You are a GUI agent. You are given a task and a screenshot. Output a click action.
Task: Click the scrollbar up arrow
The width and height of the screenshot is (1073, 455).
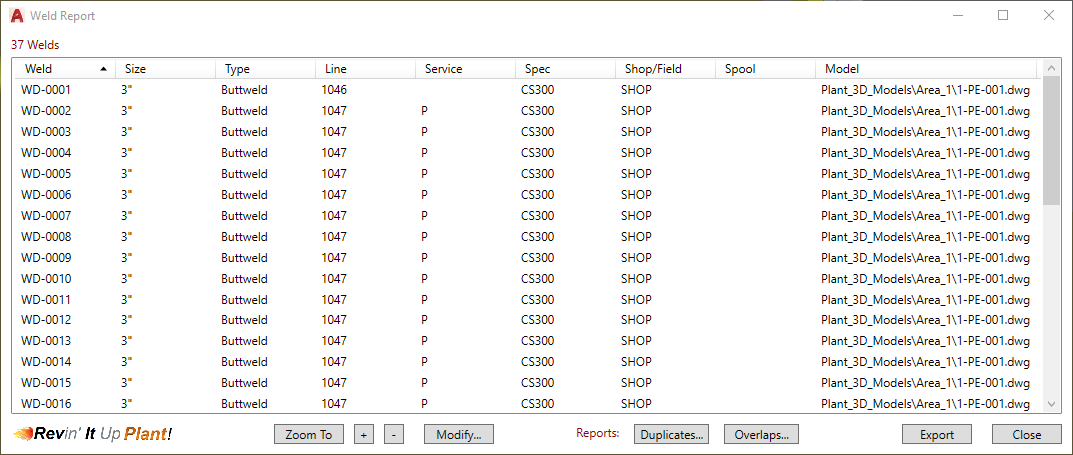point(1051,69)
